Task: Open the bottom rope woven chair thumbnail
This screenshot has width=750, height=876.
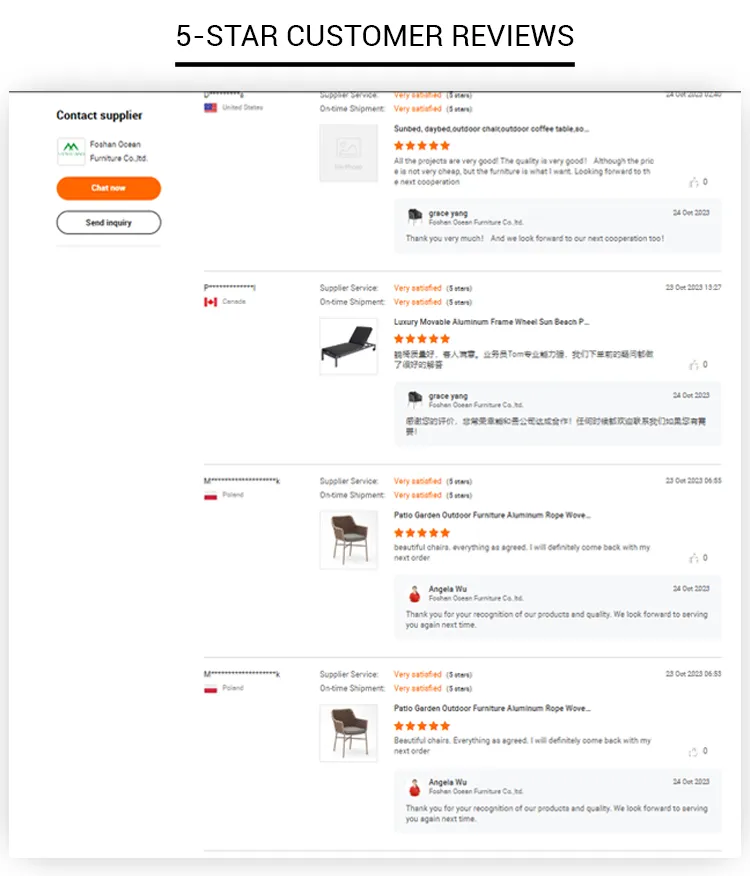Action: click(348, 733)
